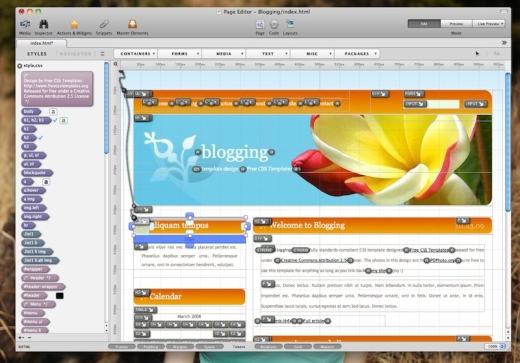Switch to Preview mode
Viewport: 520px width, 363px height.
click(456, 24)
